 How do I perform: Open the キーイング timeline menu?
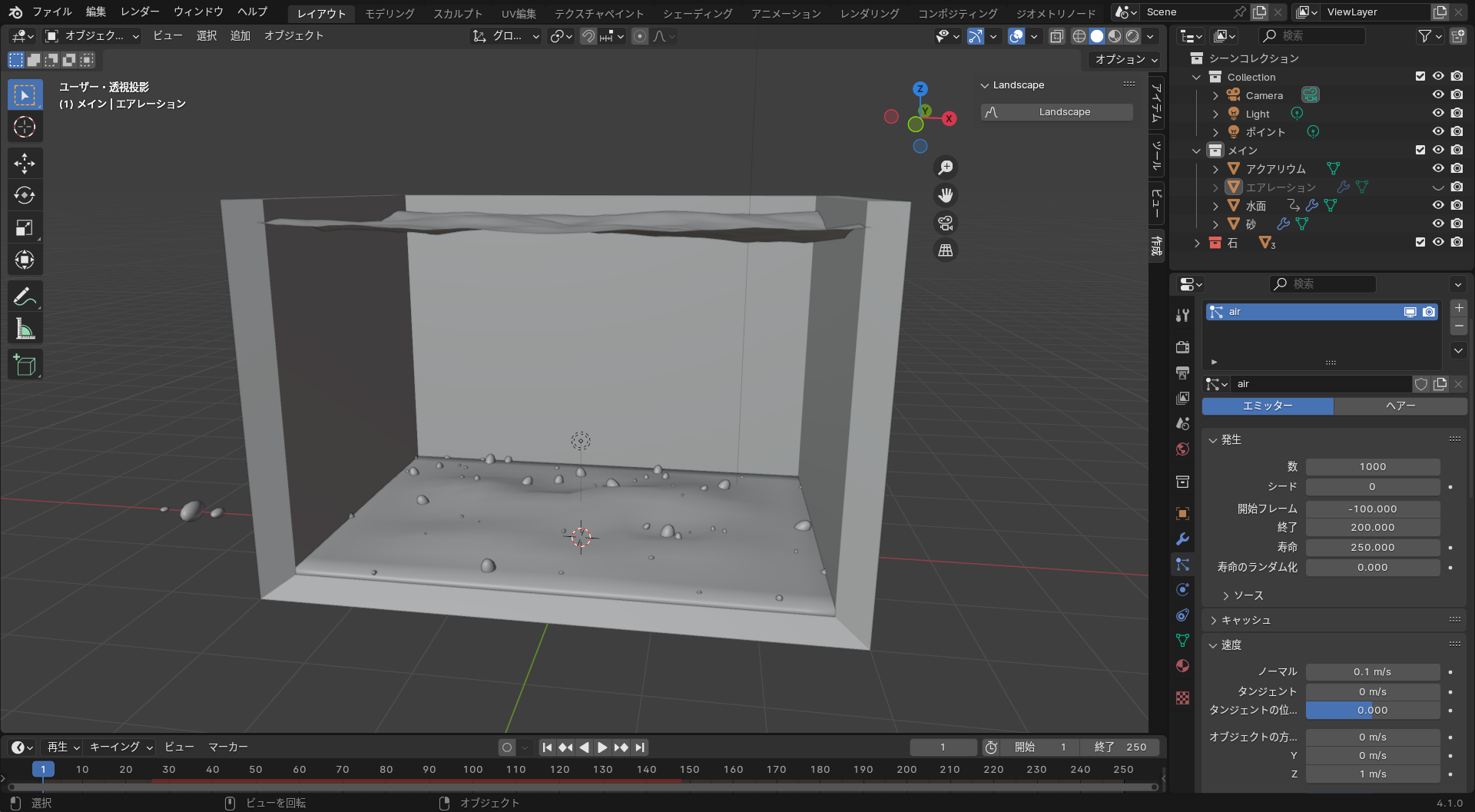[121, 747]
